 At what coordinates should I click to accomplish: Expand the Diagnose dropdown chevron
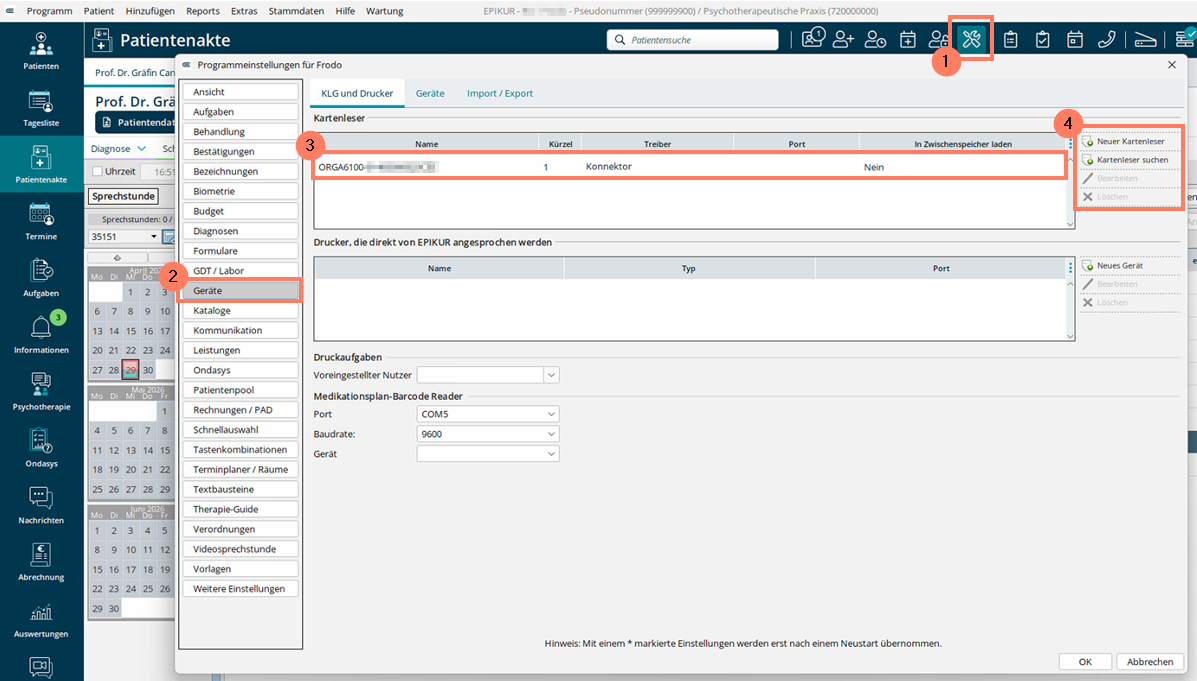(x=141, y=149)
